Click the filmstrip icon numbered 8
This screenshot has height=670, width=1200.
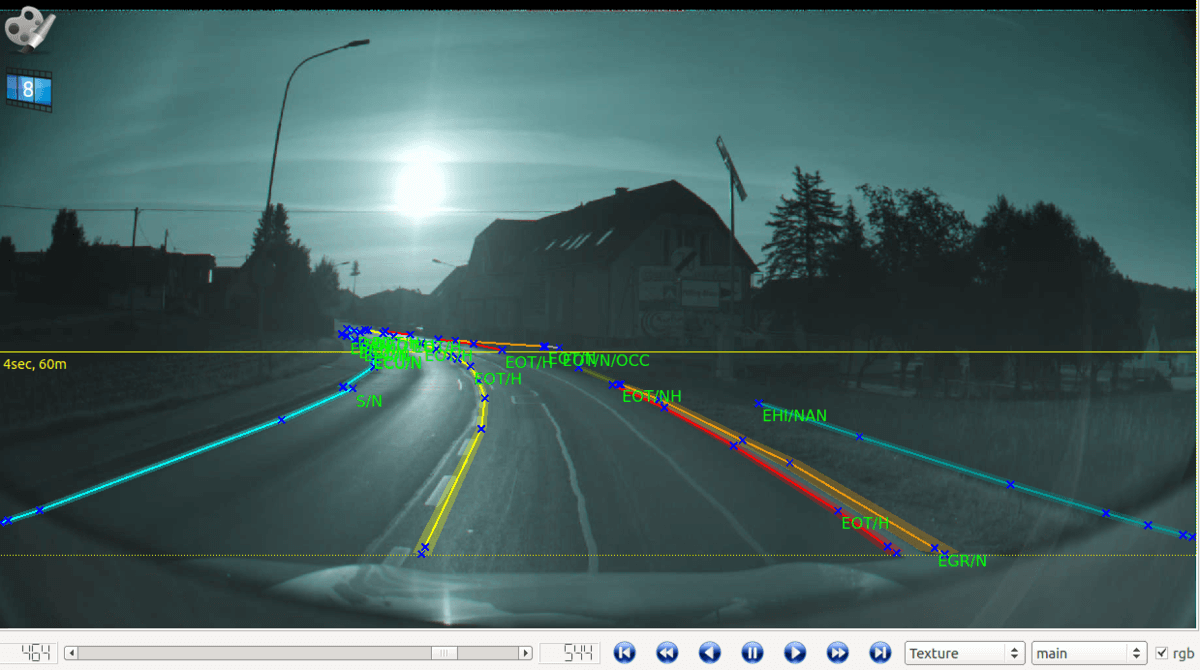tap(29, 90)
